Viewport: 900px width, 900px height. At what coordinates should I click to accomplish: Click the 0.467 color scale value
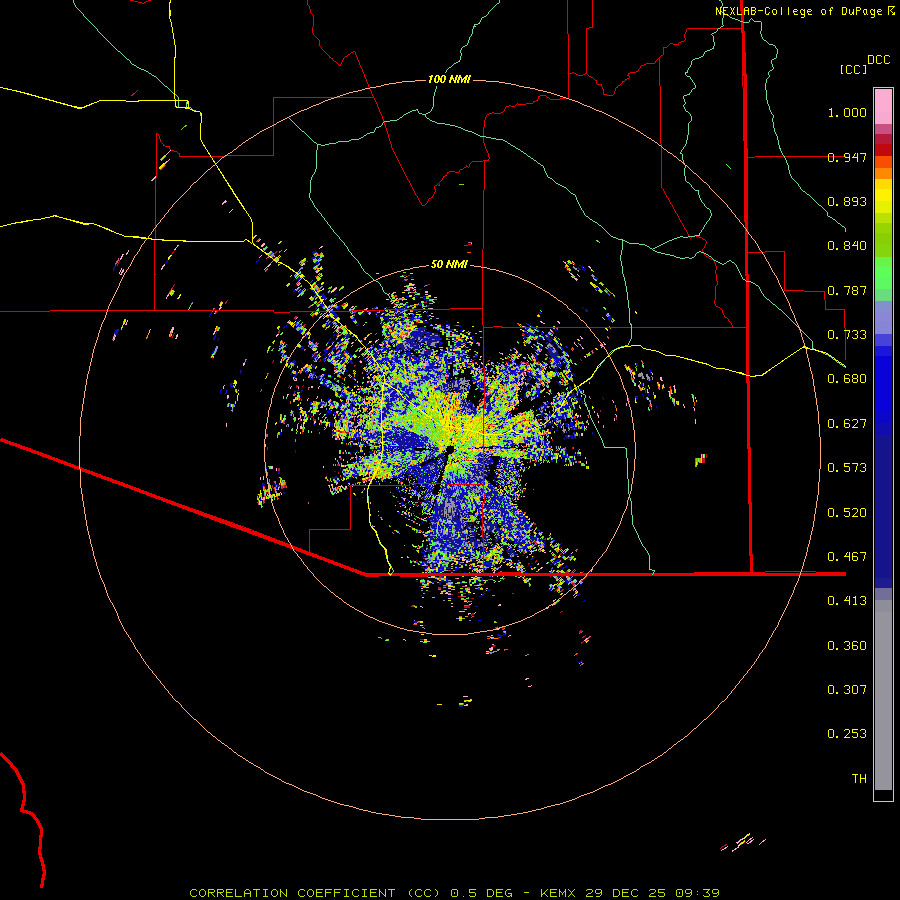point(847,557)
